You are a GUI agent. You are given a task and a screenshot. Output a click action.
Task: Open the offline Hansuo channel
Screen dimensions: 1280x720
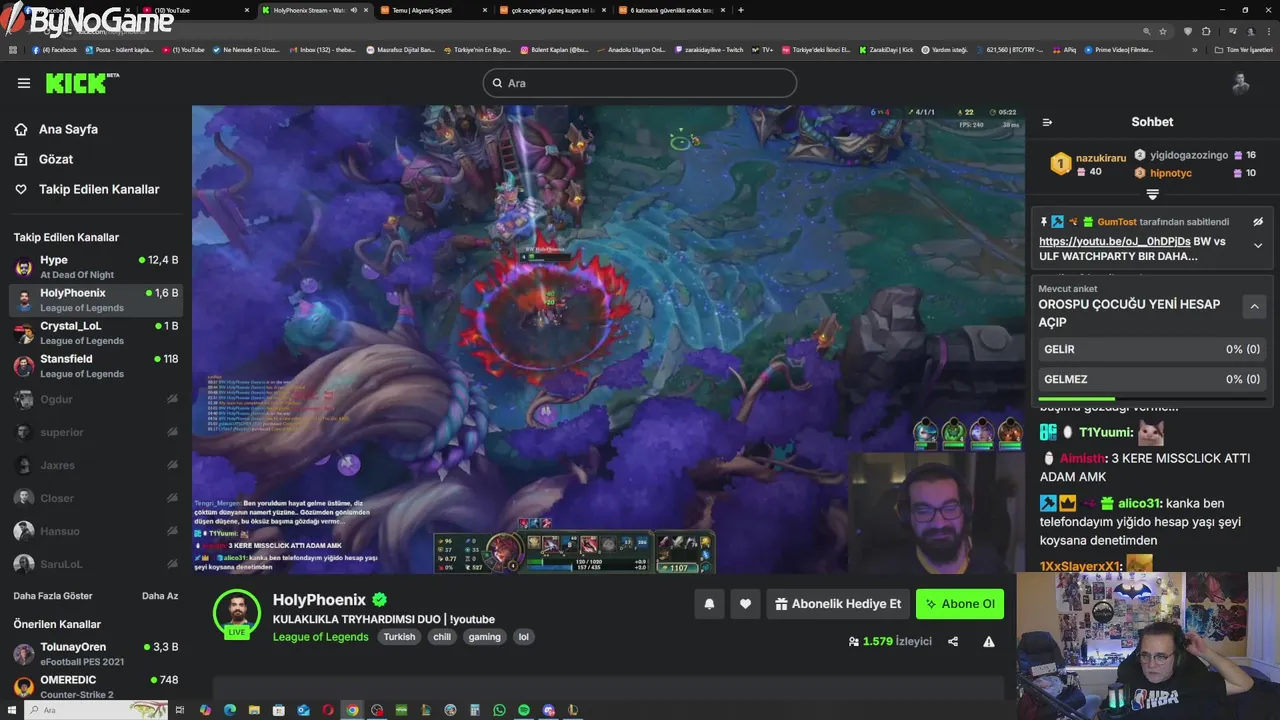[x=96, y=531]
